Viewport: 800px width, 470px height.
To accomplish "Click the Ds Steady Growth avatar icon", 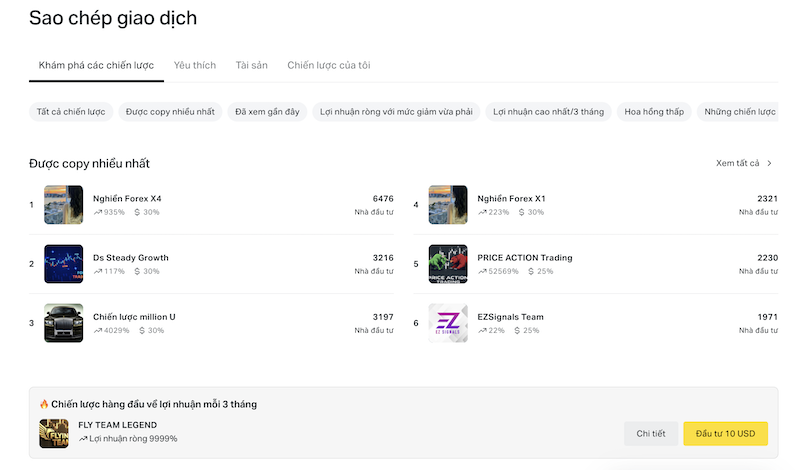I will [63, 264].
